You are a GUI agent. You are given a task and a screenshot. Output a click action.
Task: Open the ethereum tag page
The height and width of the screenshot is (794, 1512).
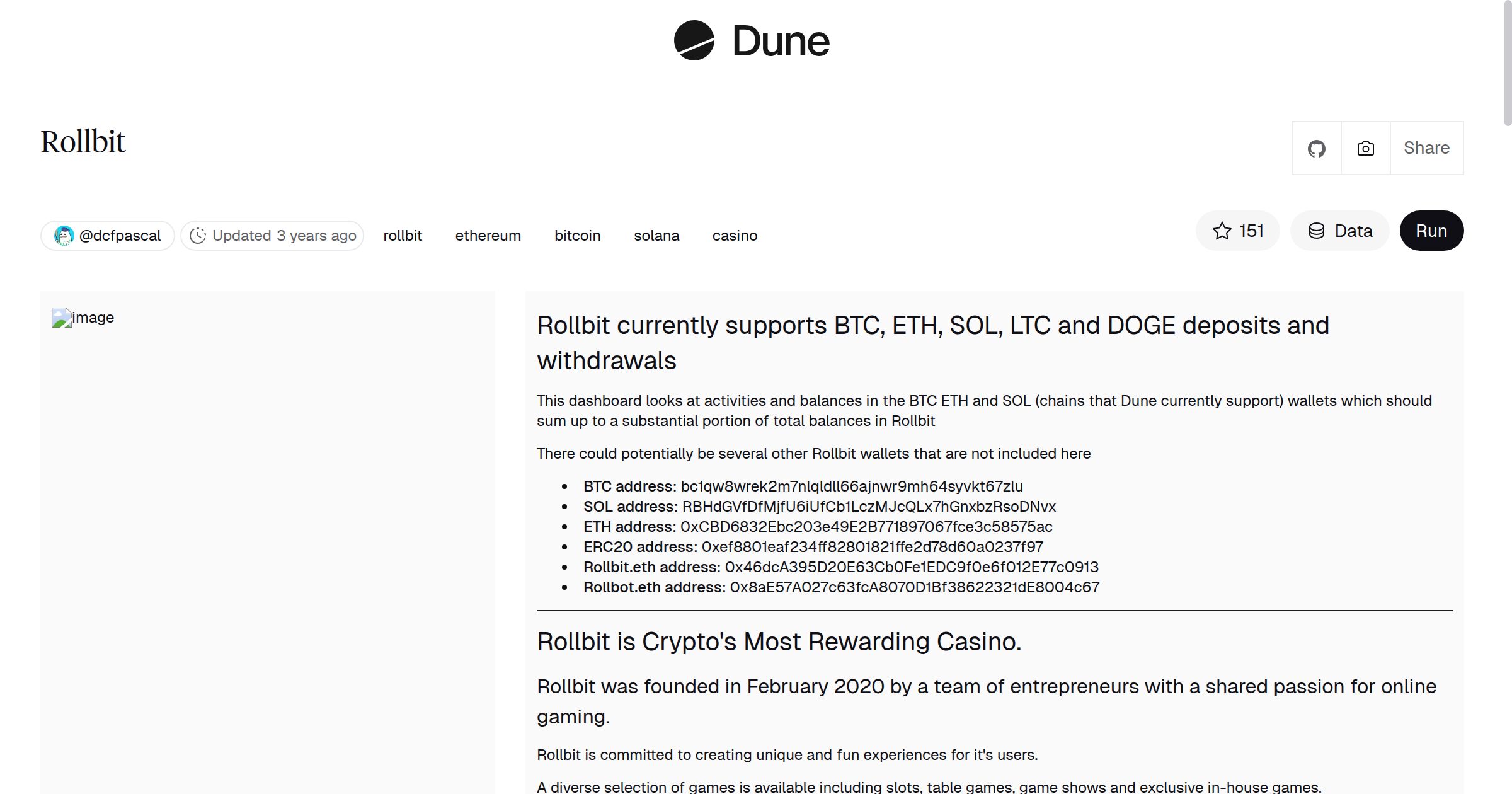coord(488,235)
